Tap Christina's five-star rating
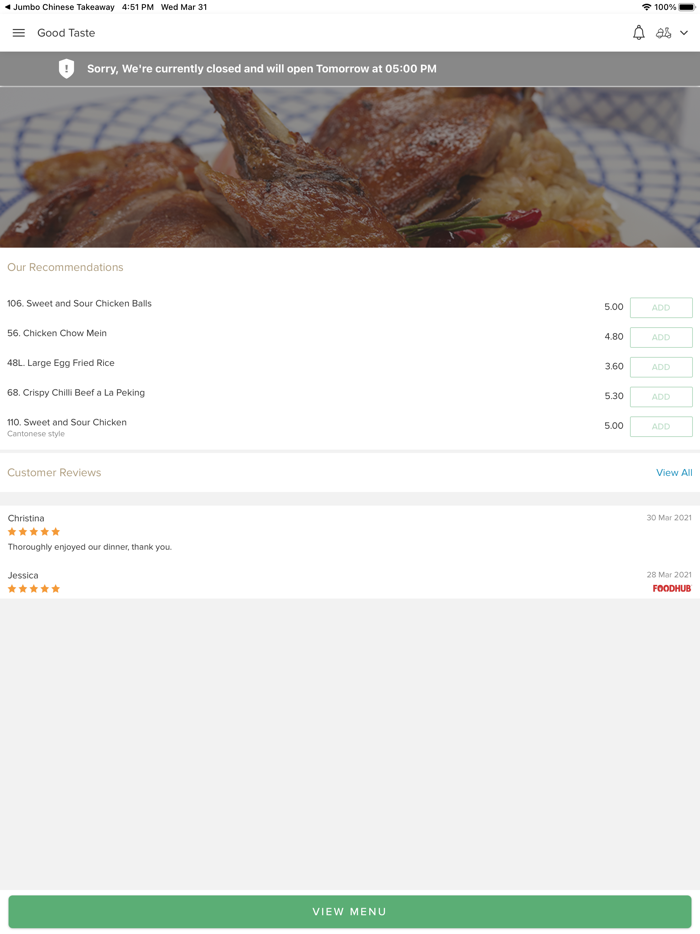 tap(34, 532)
